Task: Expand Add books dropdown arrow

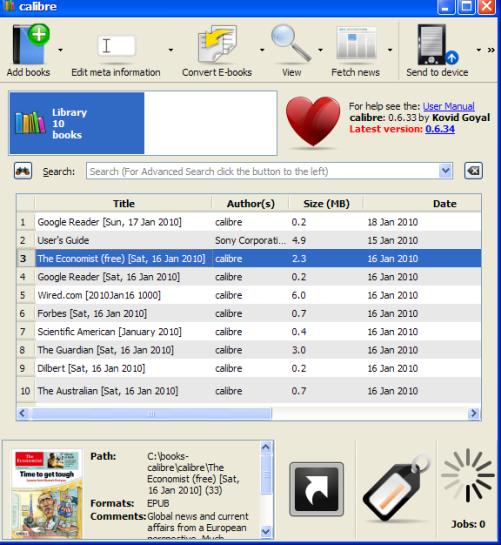Action: point(60,50)
